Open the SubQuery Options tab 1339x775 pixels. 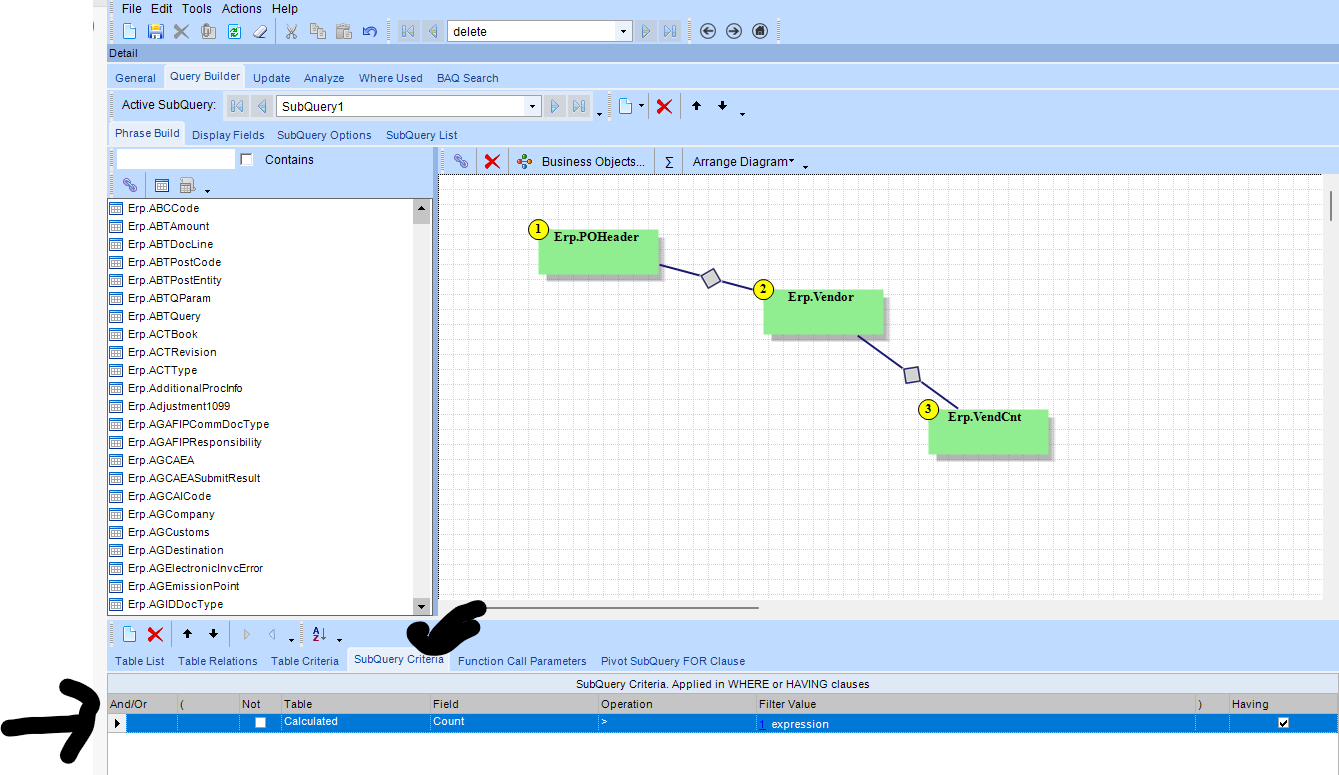[x=324, y=135]
